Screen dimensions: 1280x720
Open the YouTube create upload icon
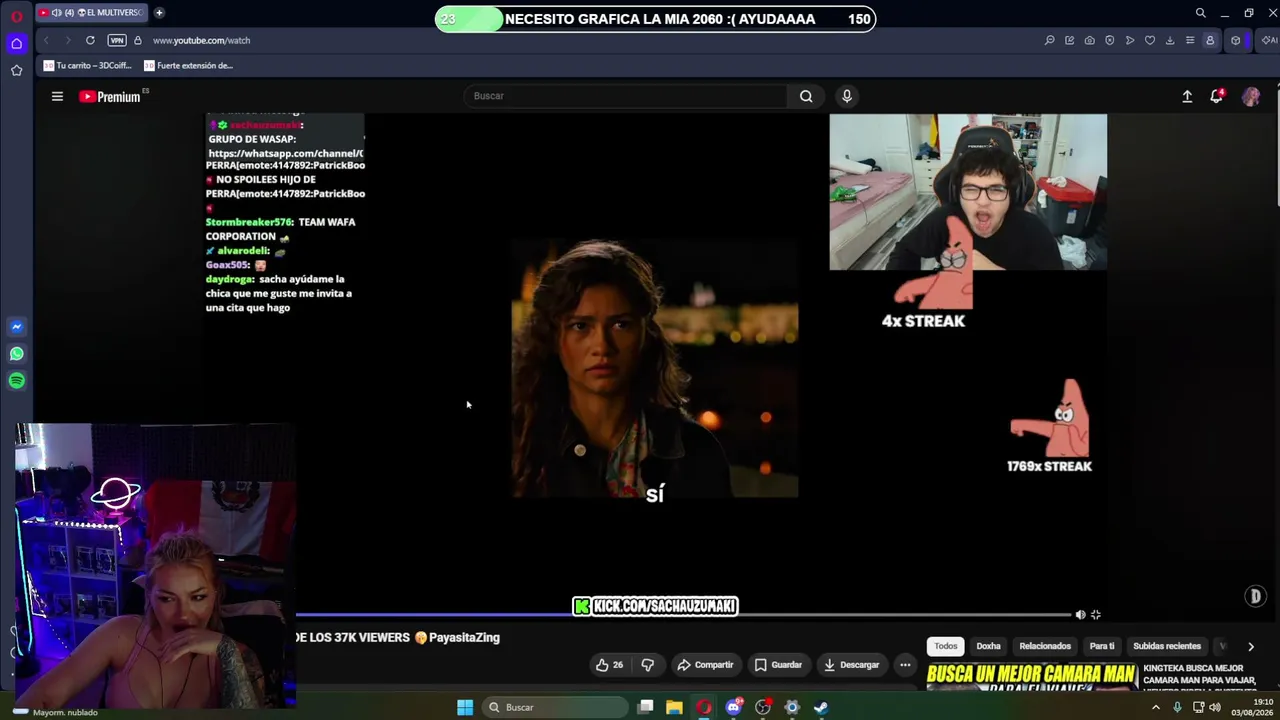[x=1187, y=96]
